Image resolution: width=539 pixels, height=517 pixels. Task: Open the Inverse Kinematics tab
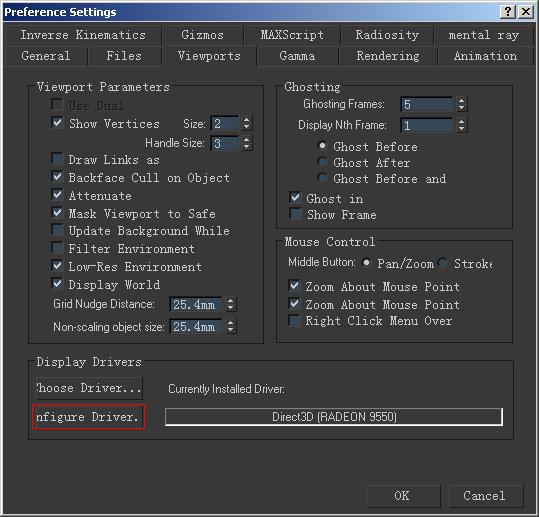(83, 35)
